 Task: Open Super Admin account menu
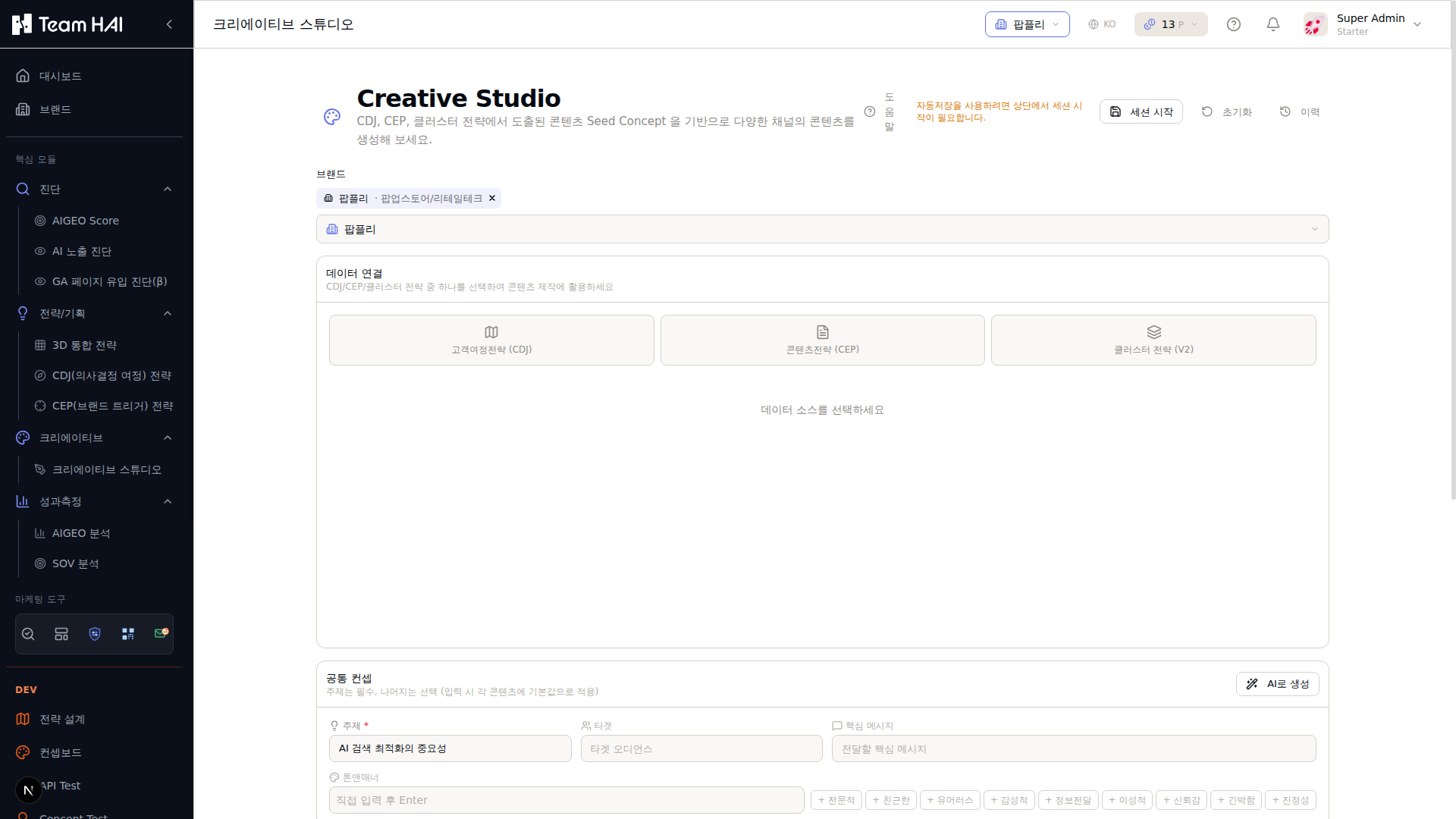[1363, 24]
